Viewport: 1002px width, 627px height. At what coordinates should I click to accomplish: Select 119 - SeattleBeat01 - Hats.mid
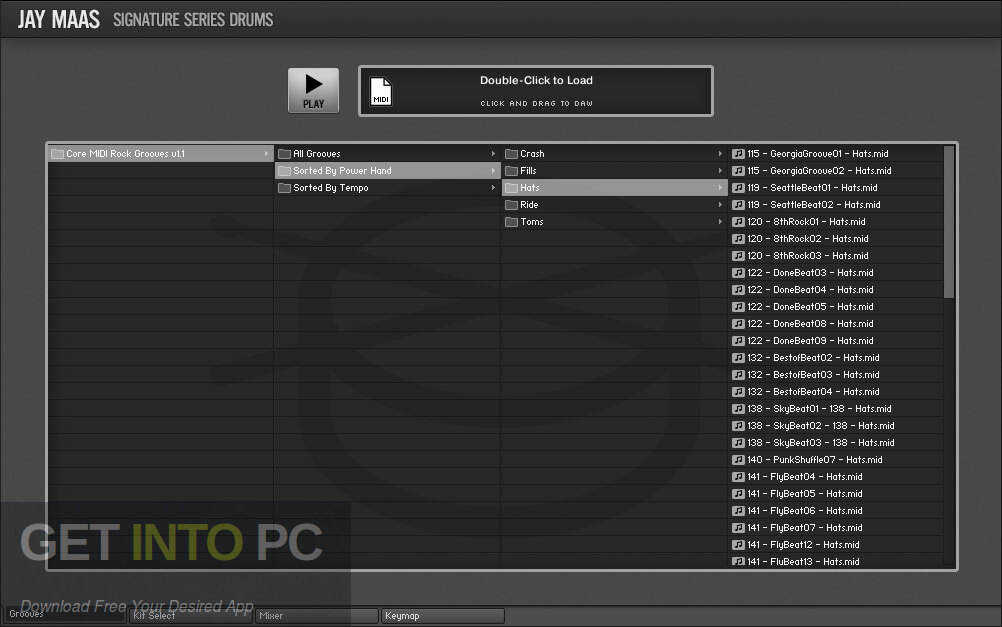836,188
